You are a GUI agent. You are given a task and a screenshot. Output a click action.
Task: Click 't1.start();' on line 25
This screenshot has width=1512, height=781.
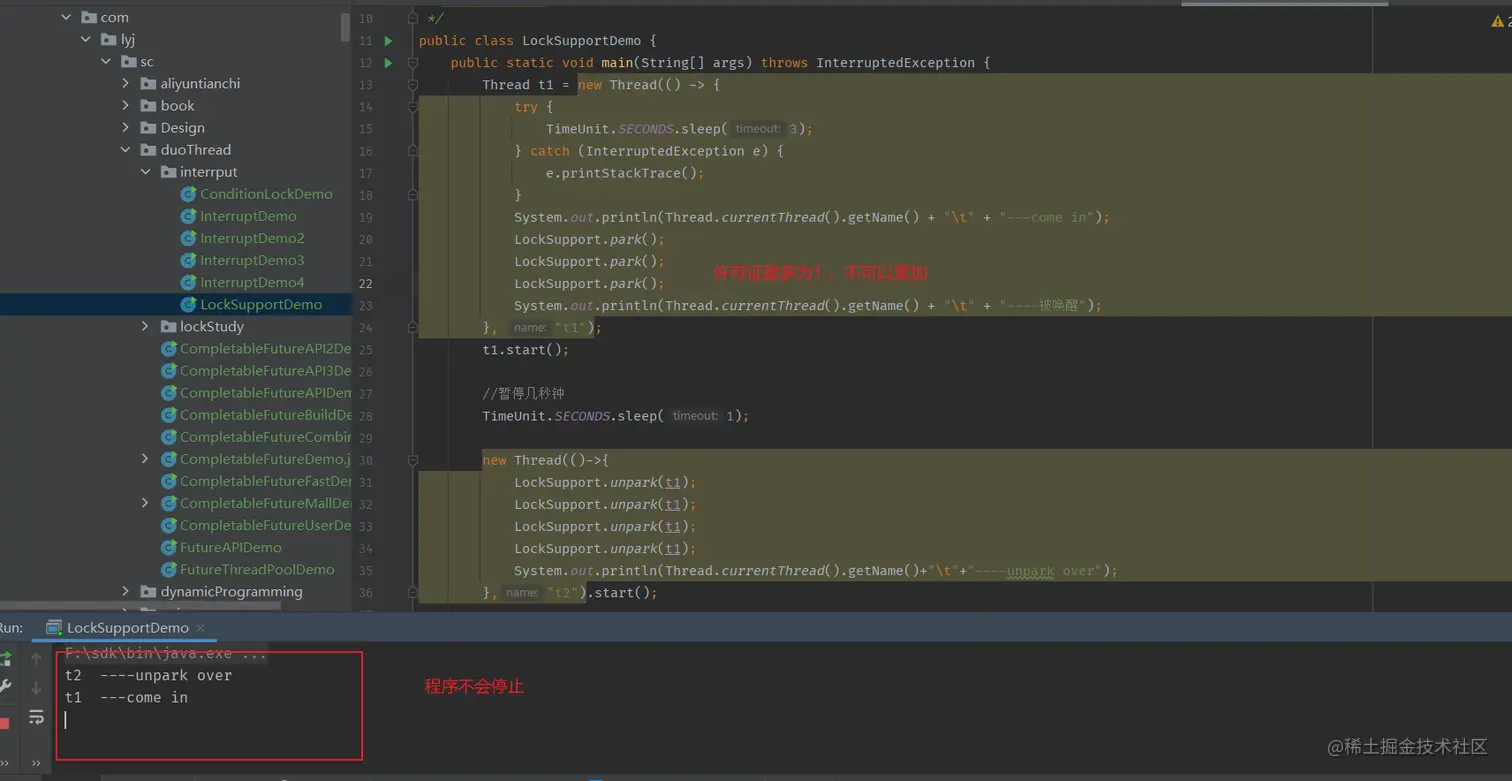tap(526, 350)
